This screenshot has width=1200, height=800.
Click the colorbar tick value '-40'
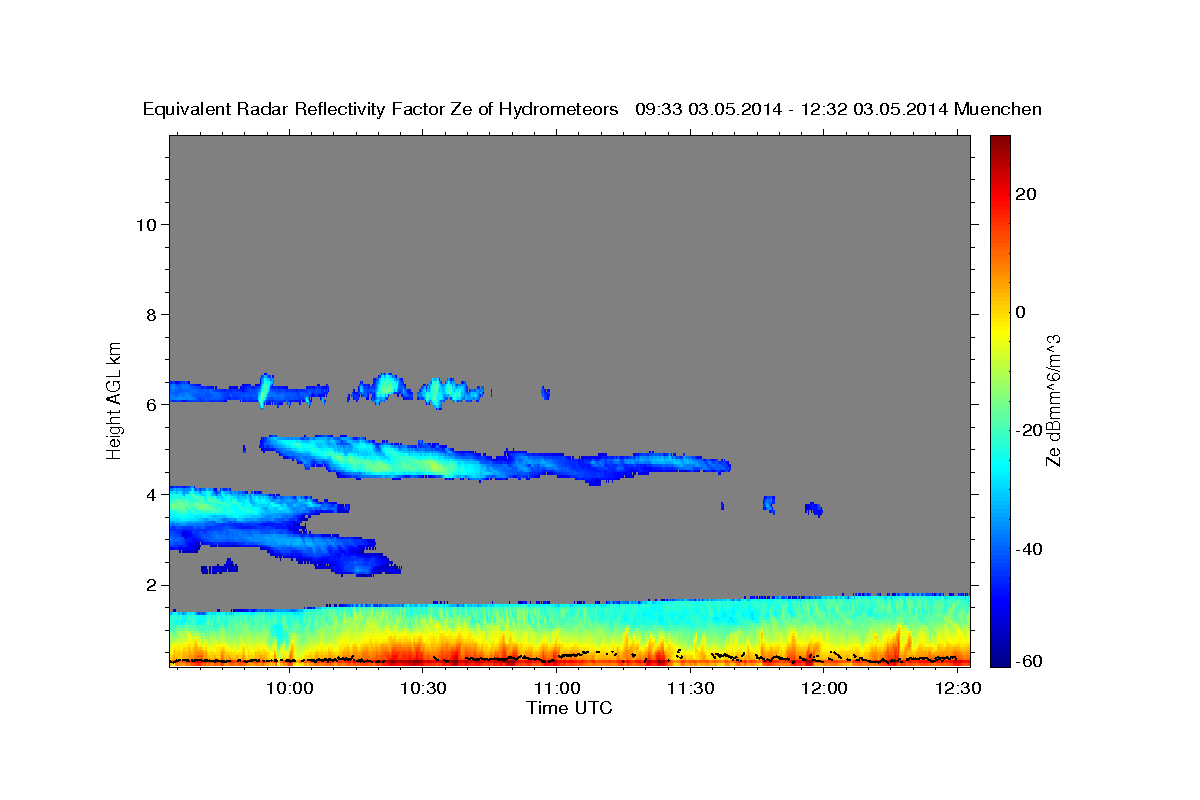coord(1030,548)
